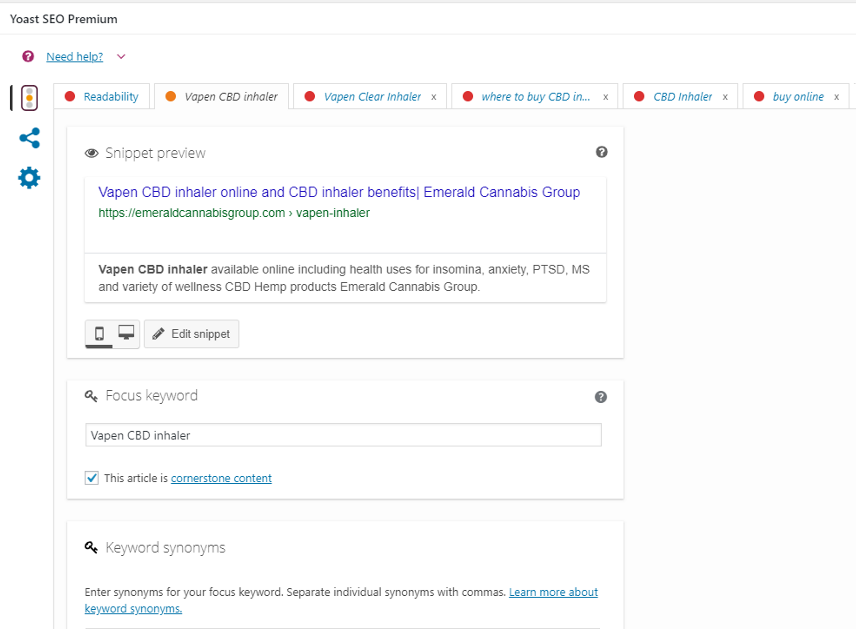Open the Yoast content optimization traffic-light tab
Viewport: 856px width, 636px height.
[29, 98]
